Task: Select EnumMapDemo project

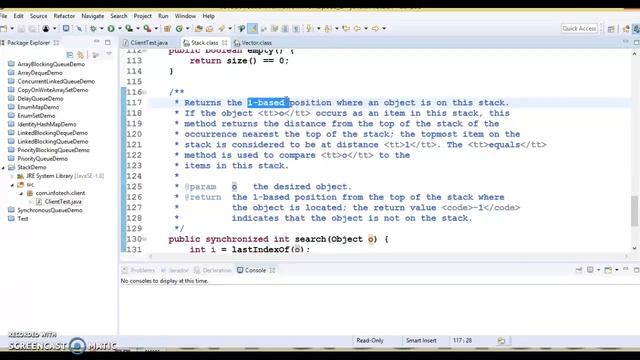Action: point(38,107)
